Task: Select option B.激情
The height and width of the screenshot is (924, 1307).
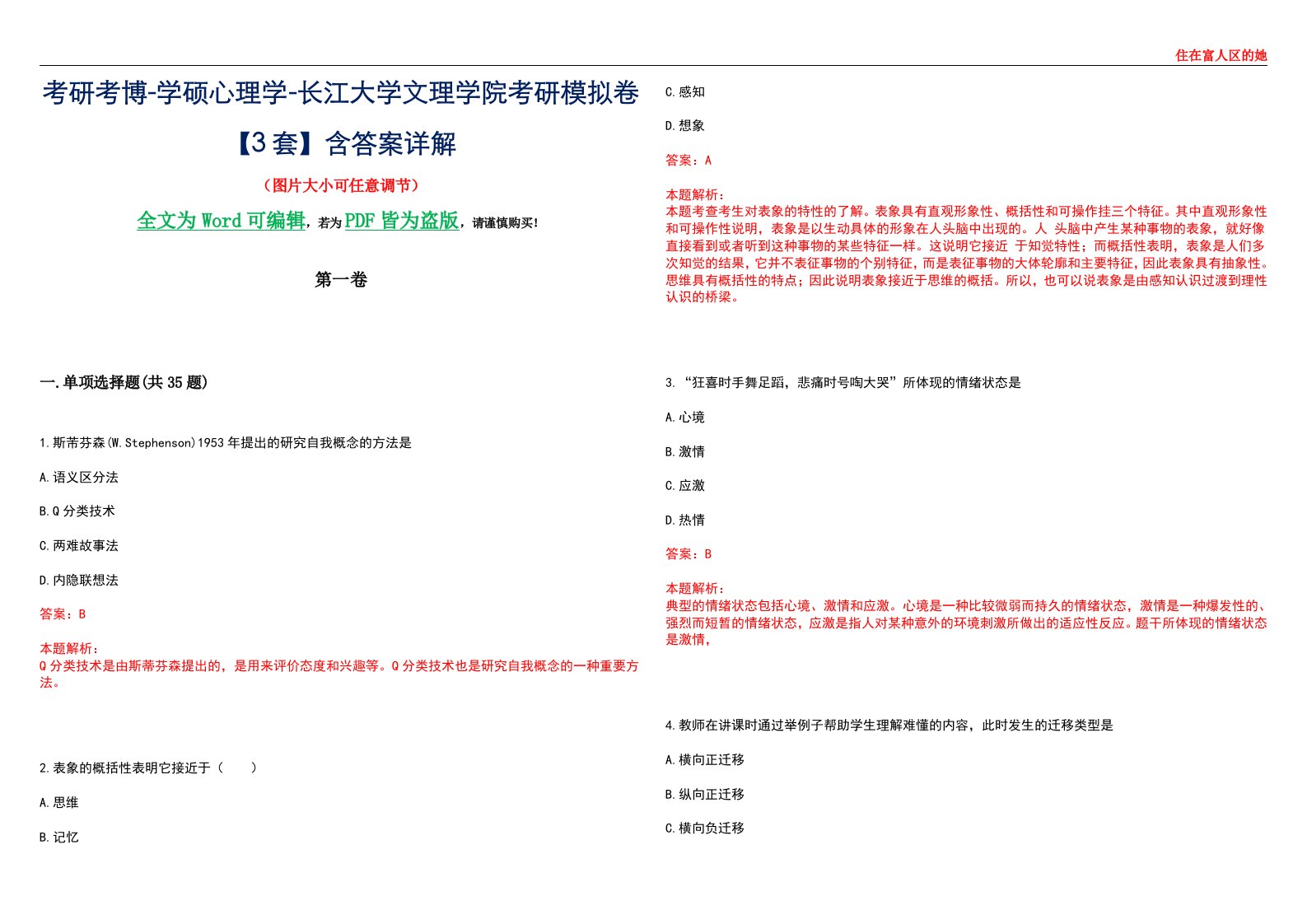Action: 684,452
